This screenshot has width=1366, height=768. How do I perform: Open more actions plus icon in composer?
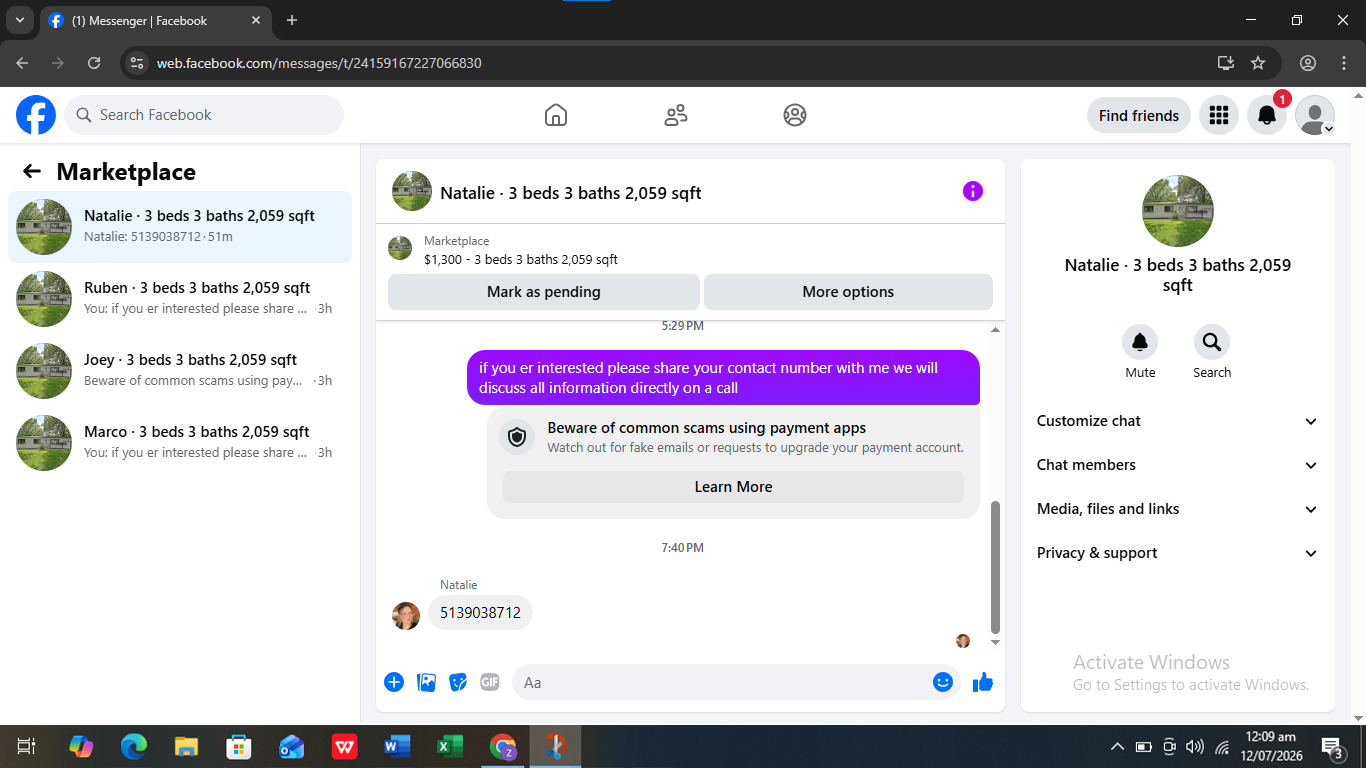394,682
